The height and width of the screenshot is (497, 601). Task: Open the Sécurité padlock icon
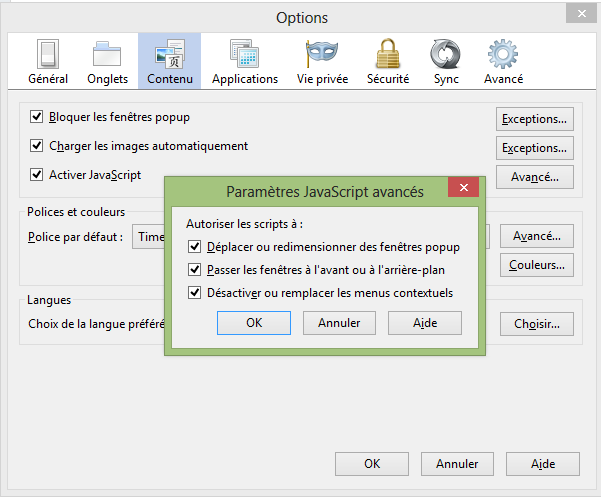coord(388,54)
